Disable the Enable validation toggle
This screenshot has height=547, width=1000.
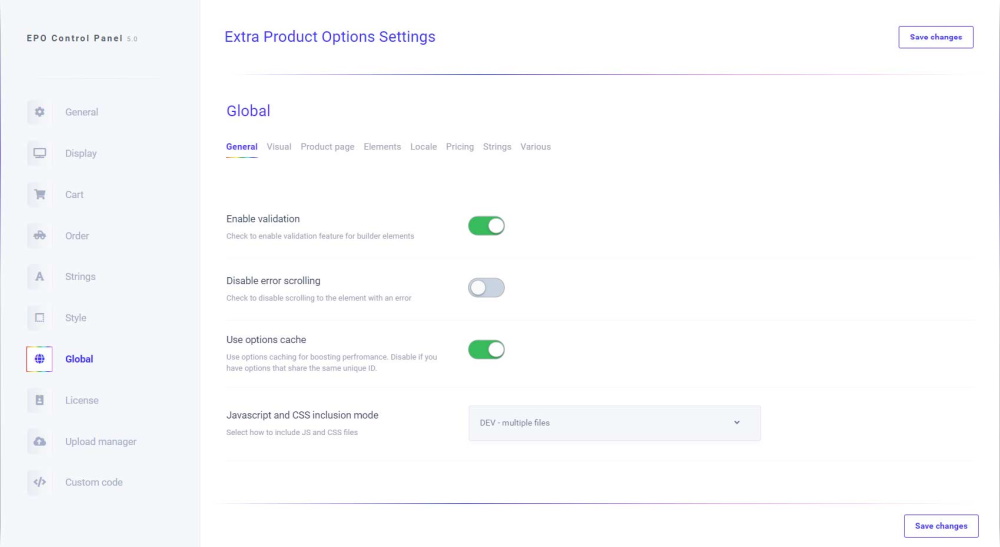pos(486,226)
